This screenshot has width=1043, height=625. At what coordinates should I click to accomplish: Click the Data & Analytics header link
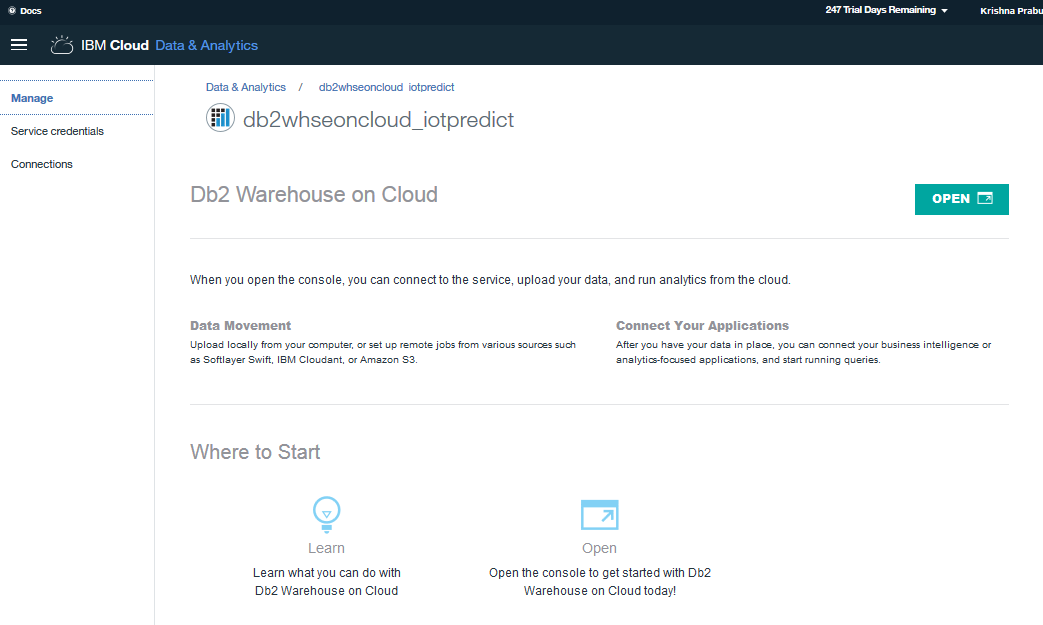tap(206, 45)
